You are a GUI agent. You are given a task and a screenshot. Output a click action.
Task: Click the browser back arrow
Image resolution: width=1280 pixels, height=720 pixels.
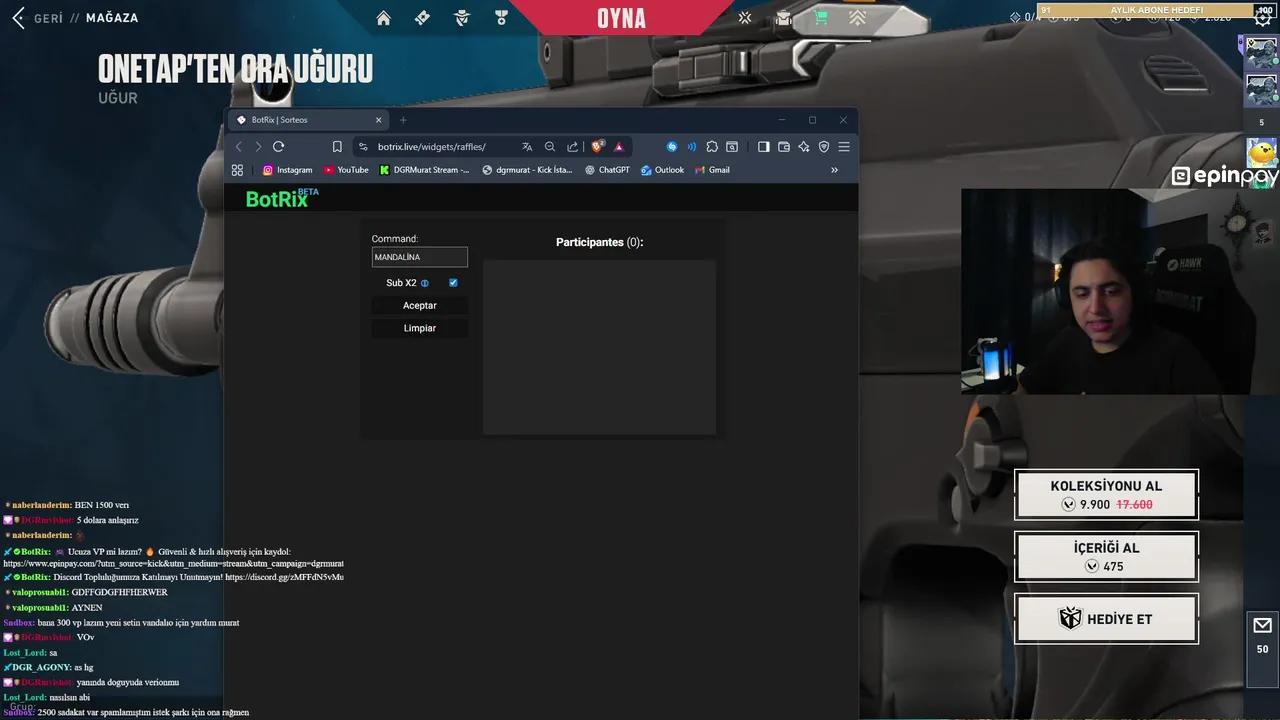238,147
